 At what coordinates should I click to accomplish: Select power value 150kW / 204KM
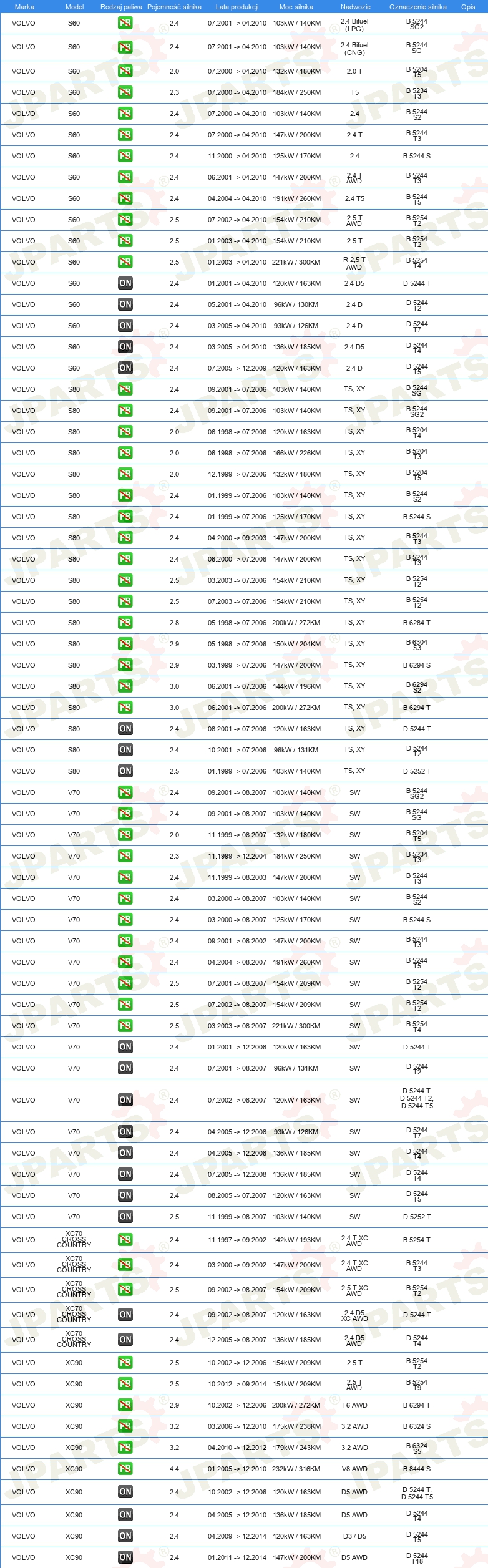click(x=296, y=644)
